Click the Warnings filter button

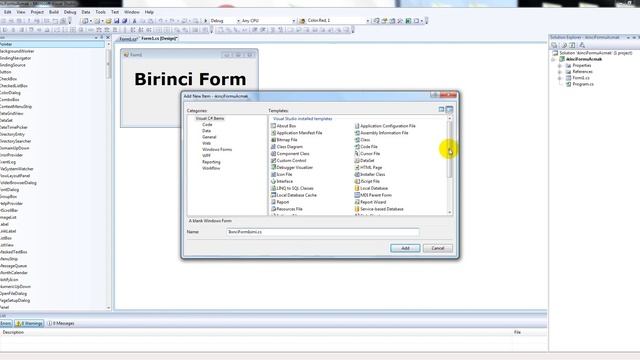coord(29,323)
